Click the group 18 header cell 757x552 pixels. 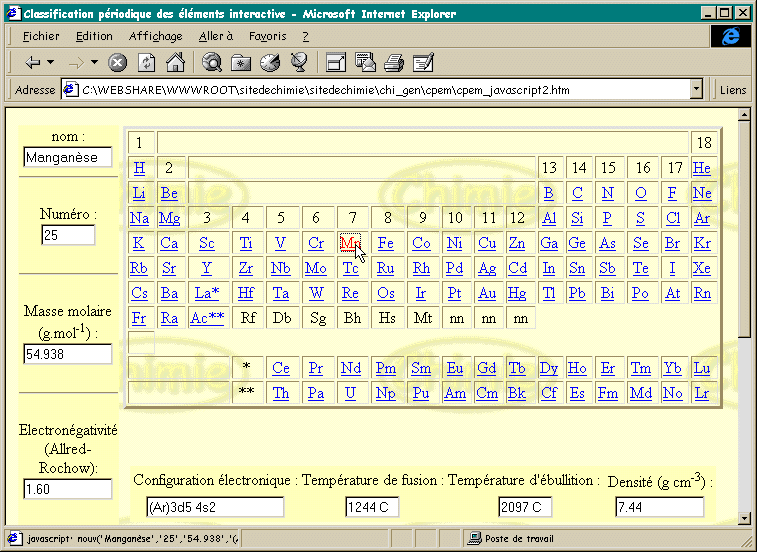[x=704, y=142]
